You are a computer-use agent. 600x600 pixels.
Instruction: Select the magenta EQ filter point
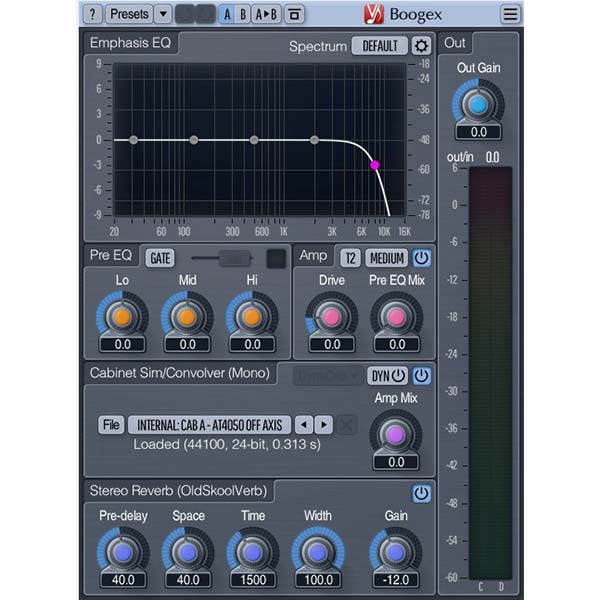click(375, 165)
